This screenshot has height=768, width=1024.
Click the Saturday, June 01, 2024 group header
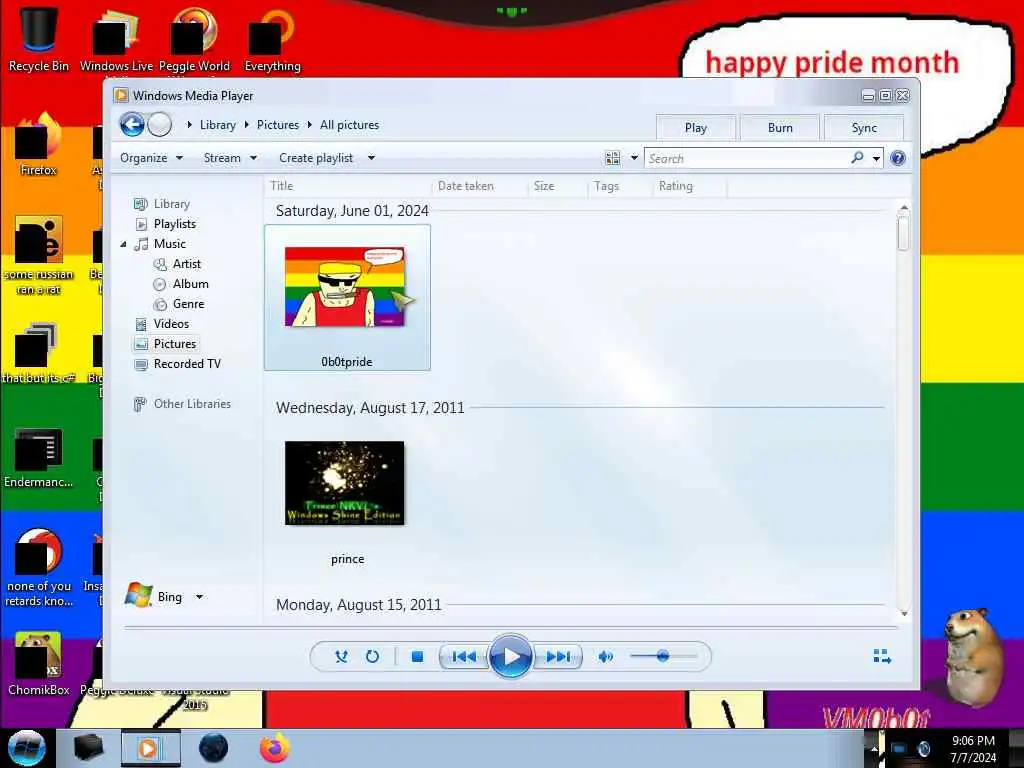(352, 211)
